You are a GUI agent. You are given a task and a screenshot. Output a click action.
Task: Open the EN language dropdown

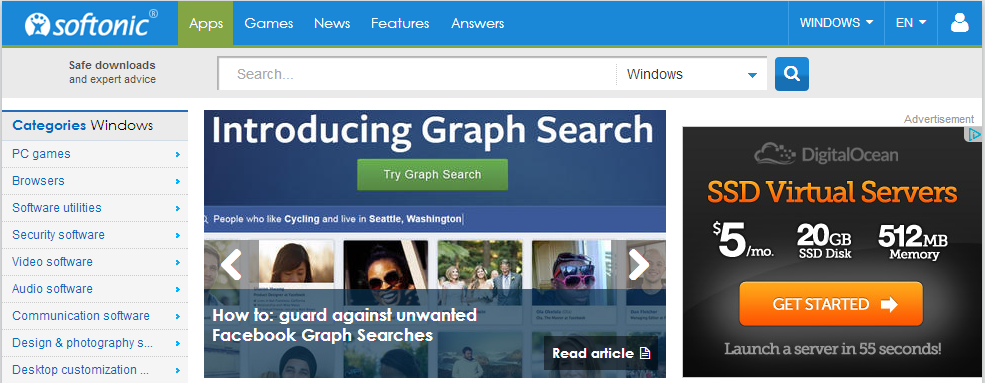click(x=911, y=23)
